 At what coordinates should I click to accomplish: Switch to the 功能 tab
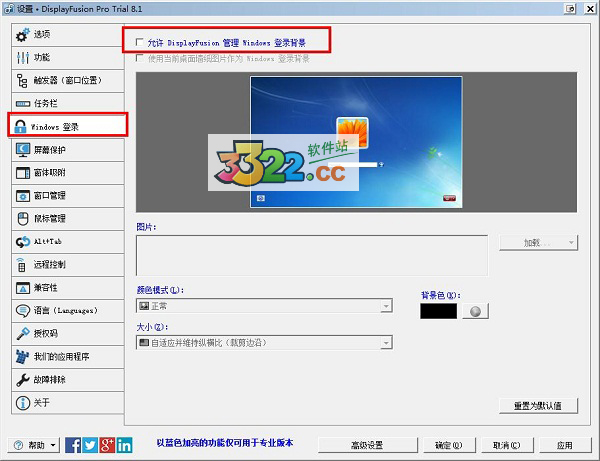(x=68, y=58)
